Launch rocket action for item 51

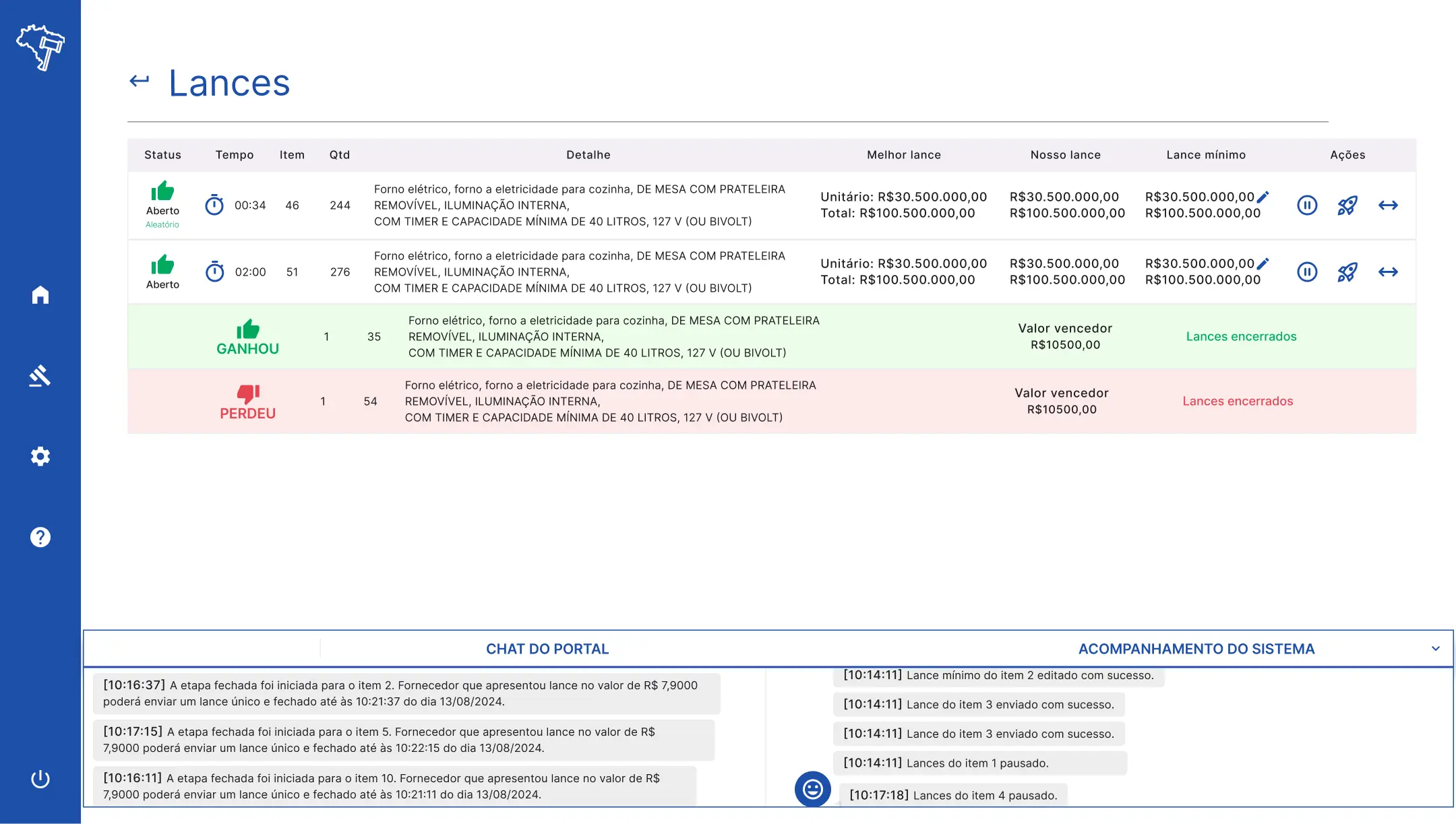pyautogui.click(x=1347, y=272)
